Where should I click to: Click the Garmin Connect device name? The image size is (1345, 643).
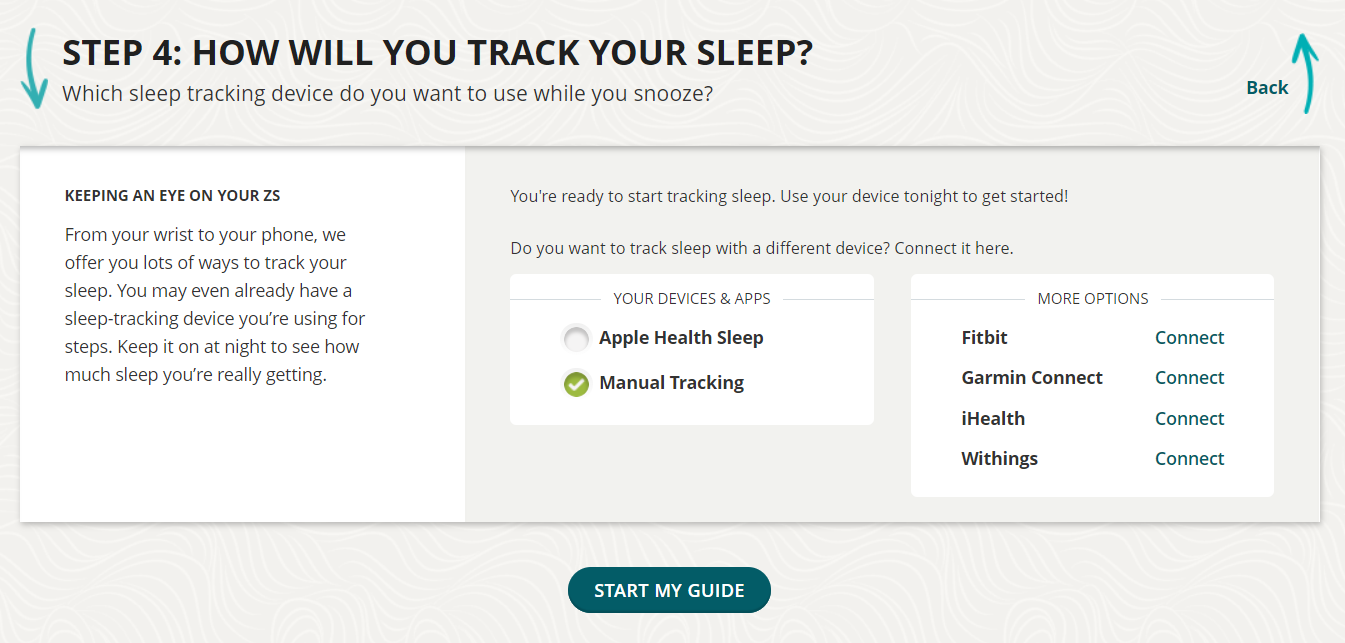1032,378
